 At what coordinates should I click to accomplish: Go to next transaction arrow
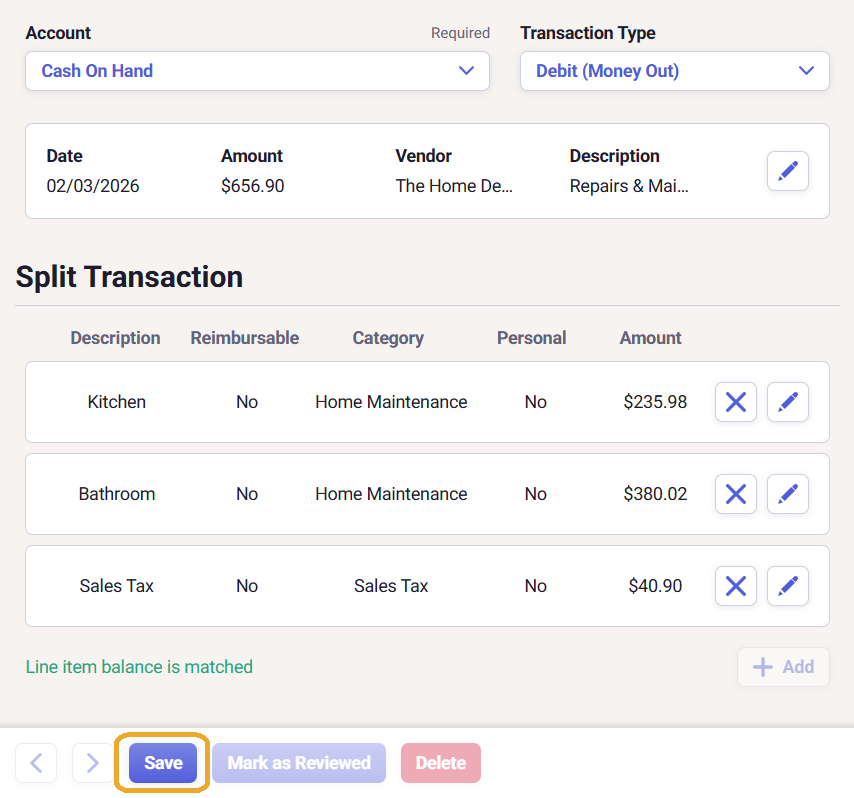pos(93,763)
